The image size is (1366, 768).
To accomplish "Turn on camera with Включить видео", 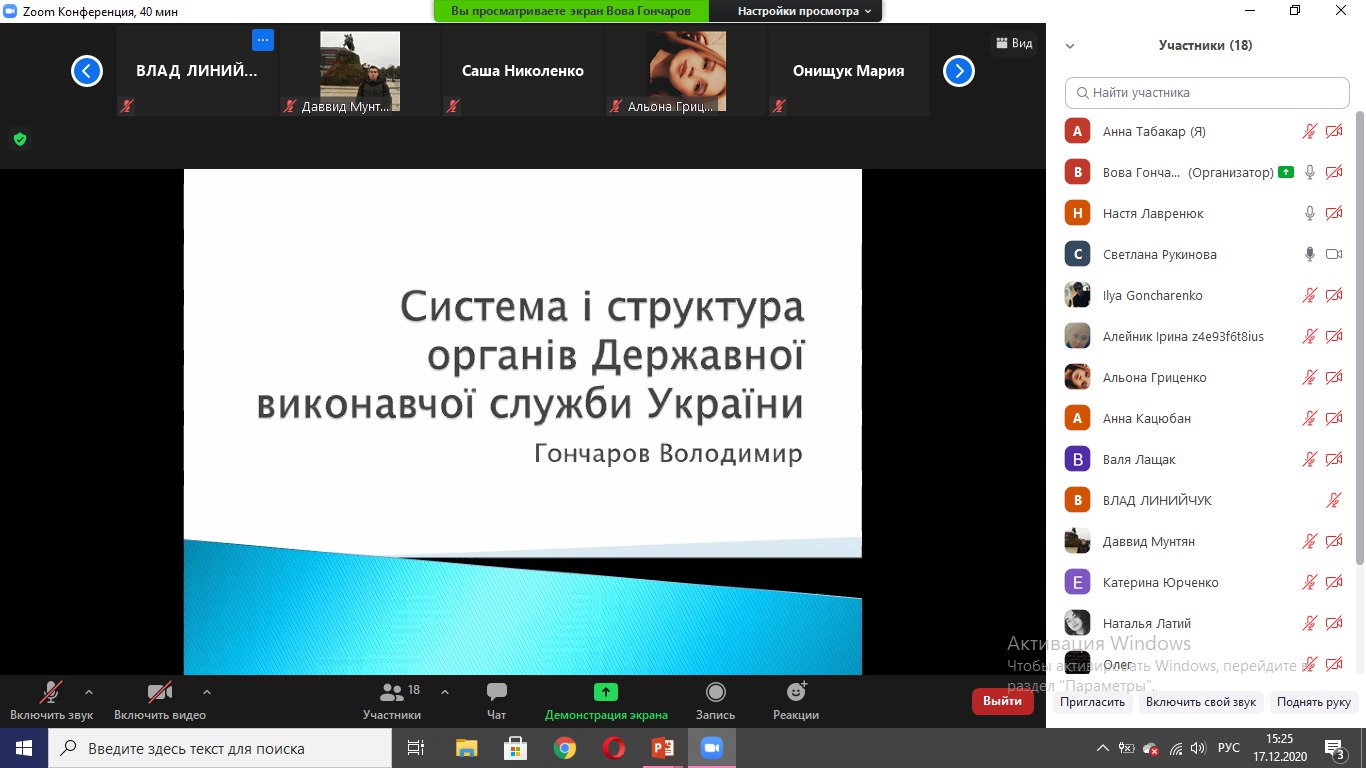I will coord(160,693).
